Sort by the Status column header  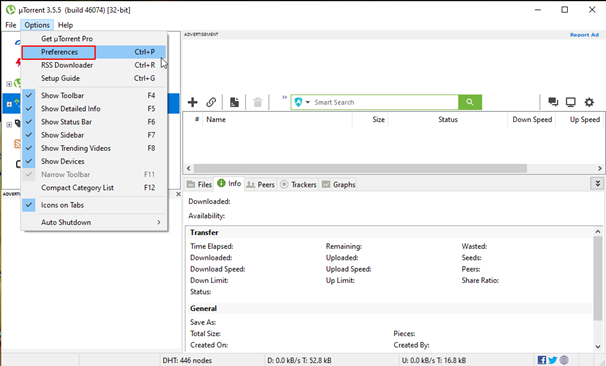pyautogui.click(x=448, y=120)
